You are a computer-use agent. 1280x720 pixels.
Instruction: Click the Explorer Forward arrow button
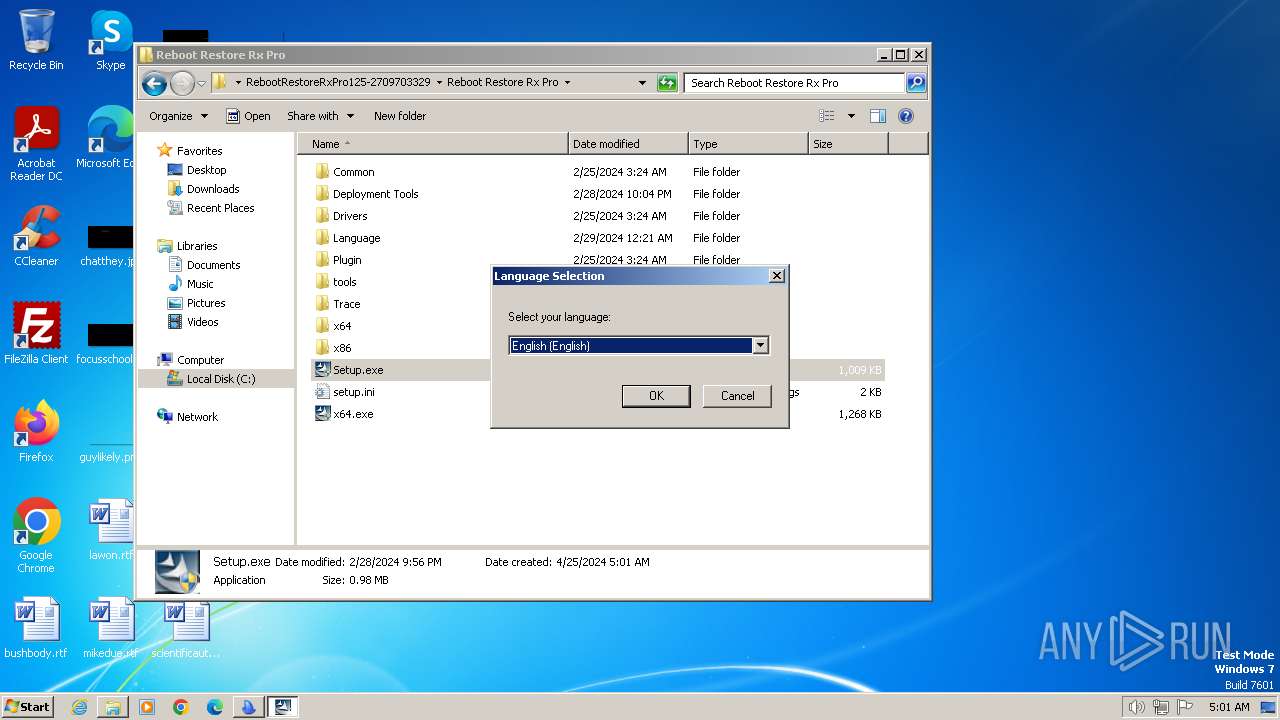tap(182, 83)
